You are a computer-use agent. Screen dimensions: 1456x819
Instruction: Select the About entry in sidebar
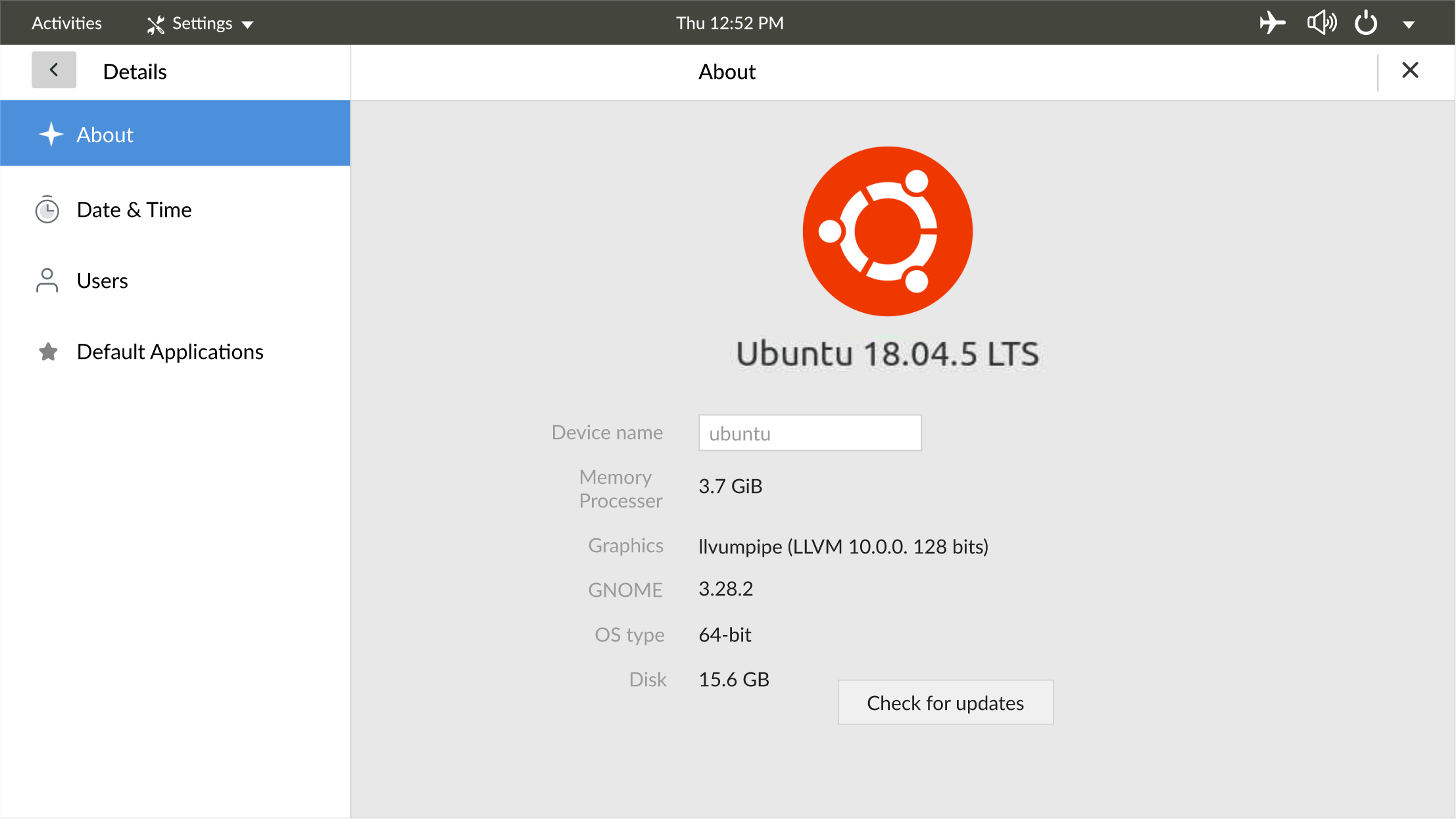[x=105, y=133]
